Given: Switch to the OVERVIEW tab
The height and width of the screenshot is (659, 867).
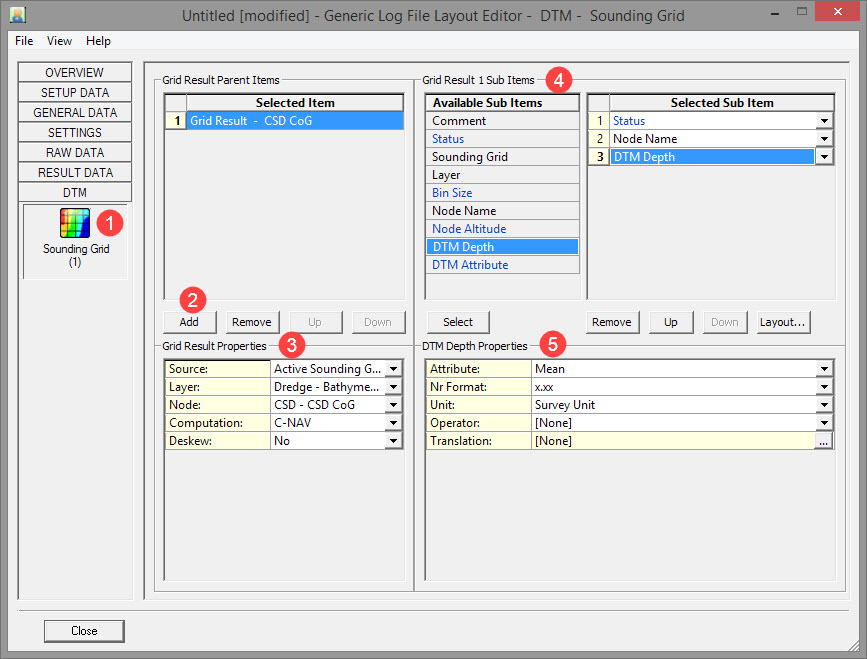Looking at the screenshot, I should point(75,73).
